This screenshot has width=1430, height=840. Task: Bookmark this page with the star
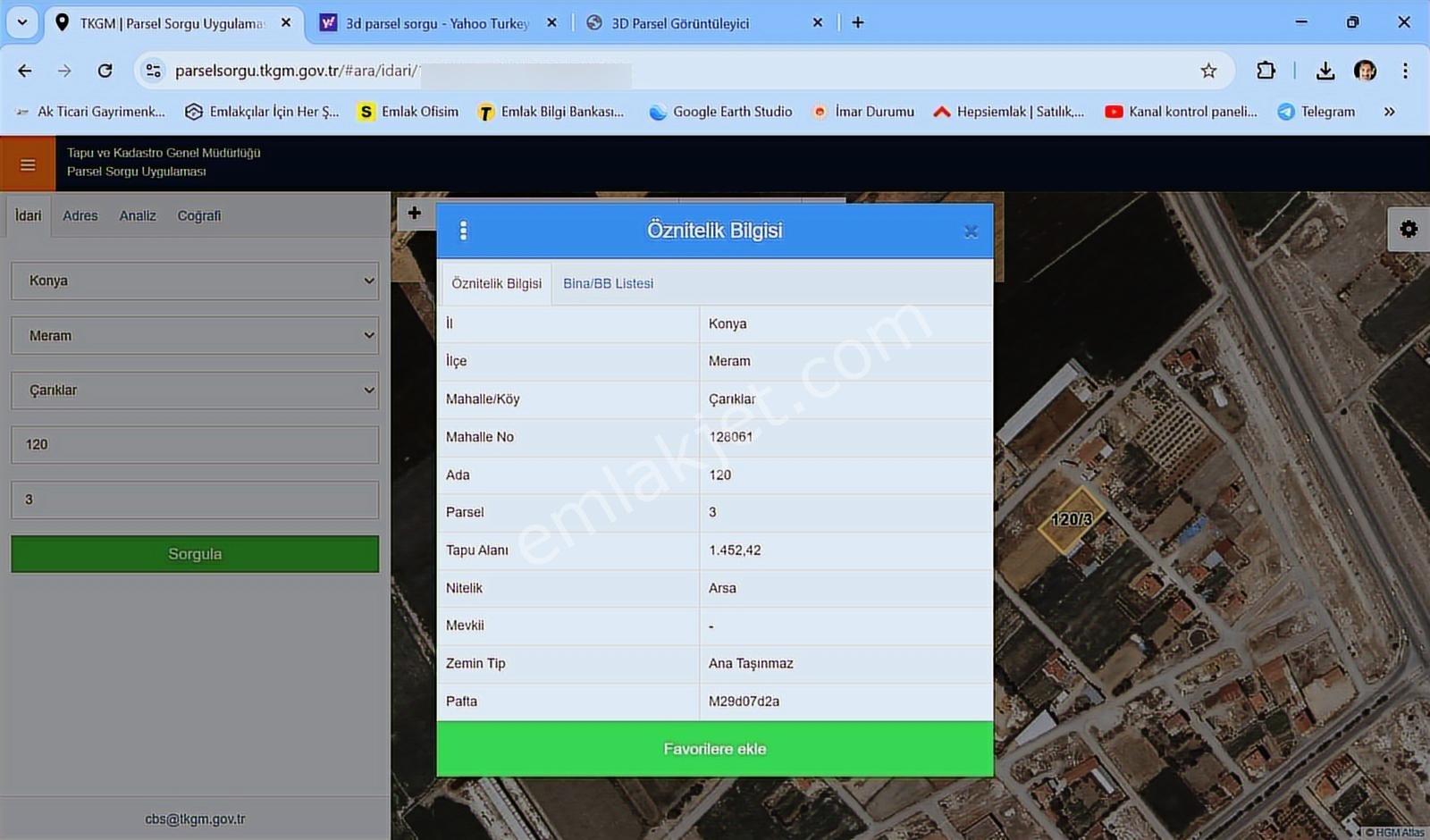1208,71
